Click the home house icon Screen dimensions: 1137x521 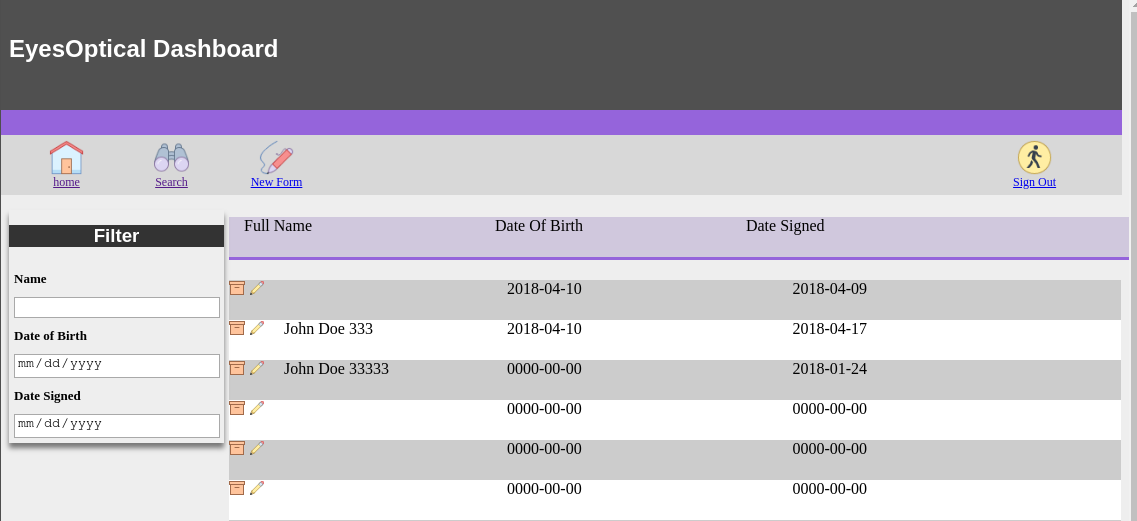coord(66,157)
